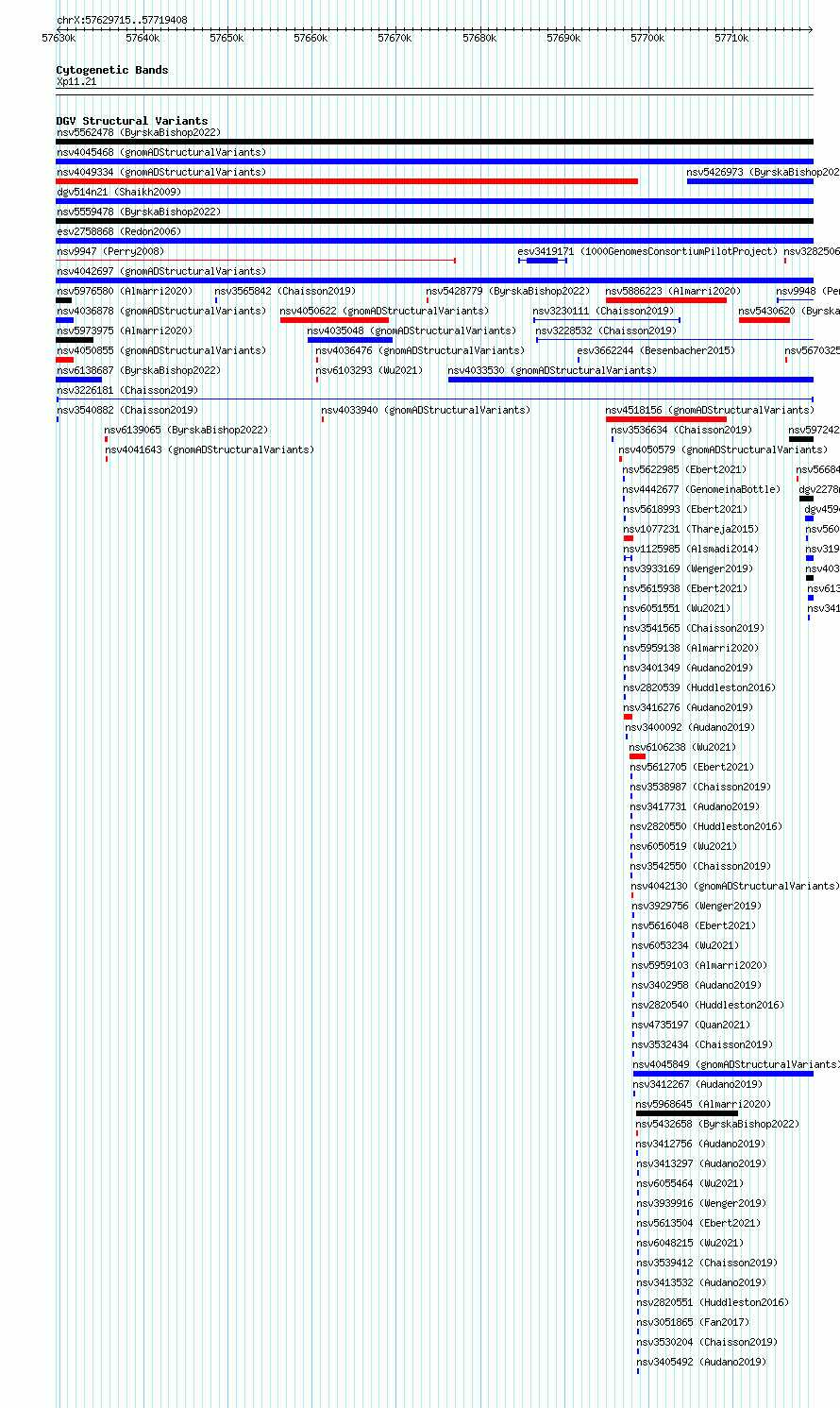The height and width of the screenshot is (1408, 840).
Task: Select the Xp11.21 band label
Action: click(x=76, y=82)
